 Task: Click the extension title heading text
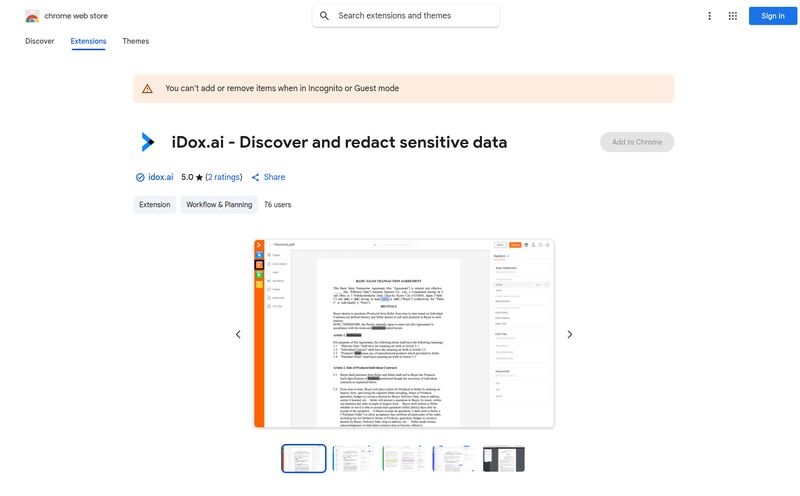[339, 142]
